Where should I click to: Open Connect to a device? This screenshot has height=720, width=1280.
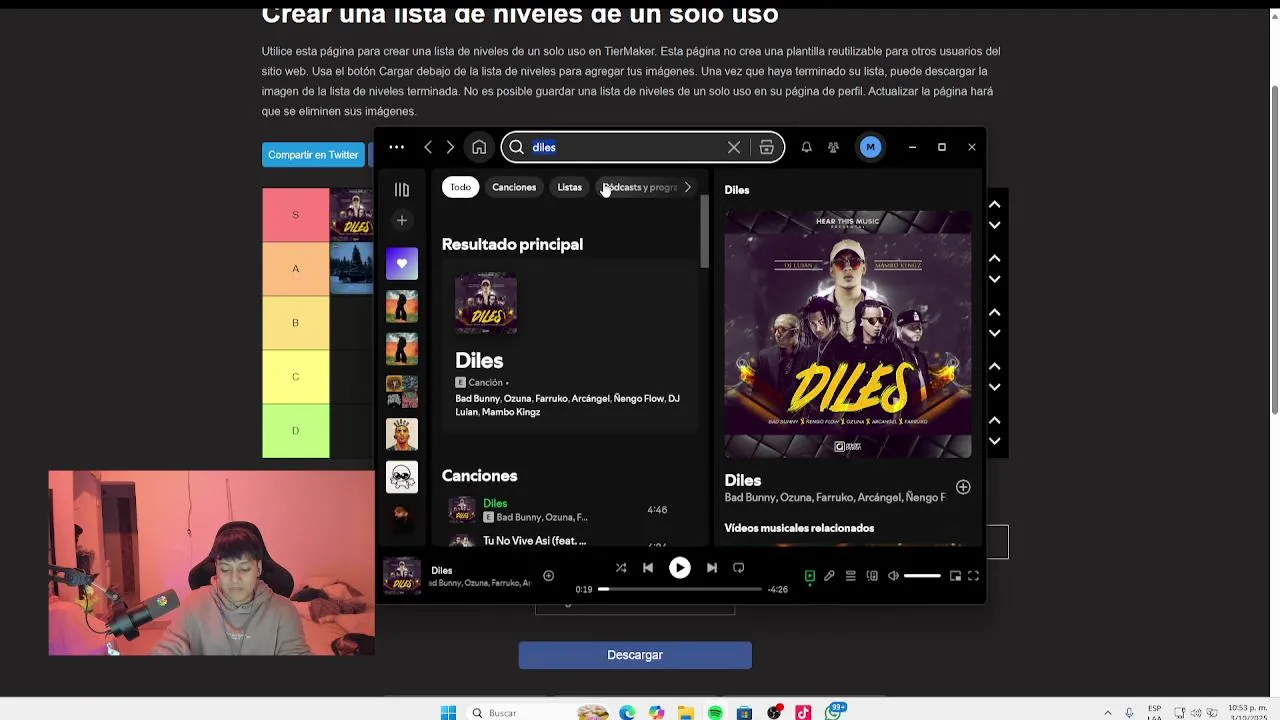coord(872,576)
